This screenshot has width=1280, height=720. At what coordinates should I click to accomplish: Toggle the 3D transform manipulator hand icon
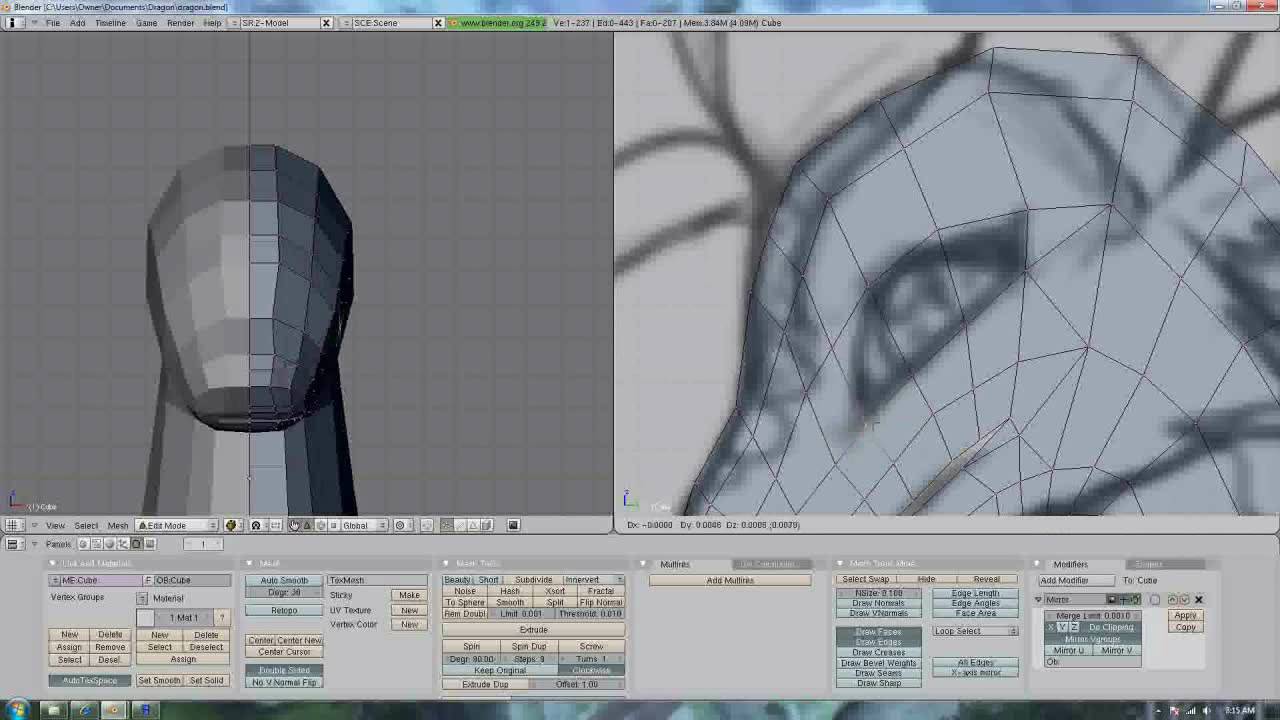coord(294,525)
